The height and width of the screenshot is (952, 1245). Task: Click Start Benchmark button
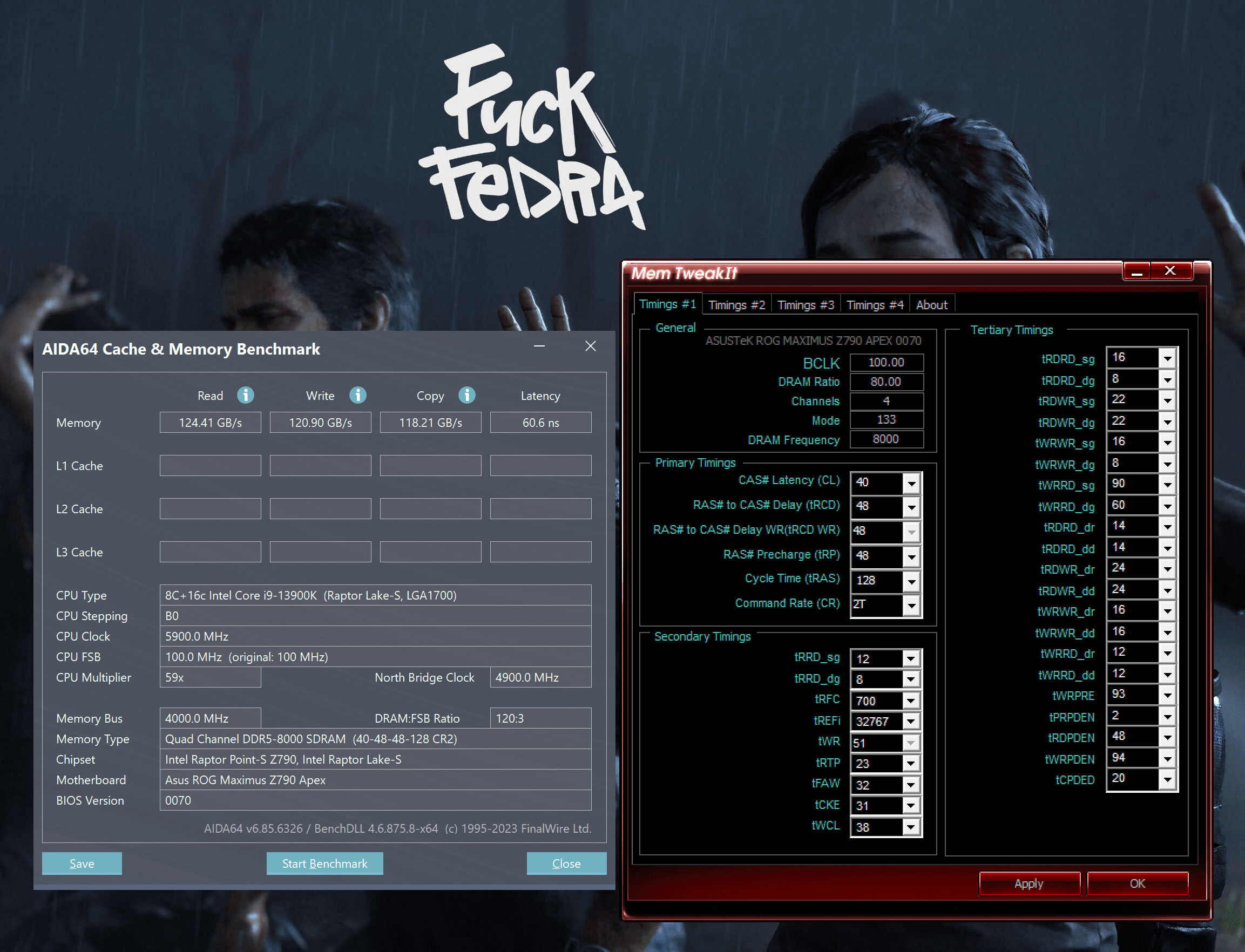325,863
